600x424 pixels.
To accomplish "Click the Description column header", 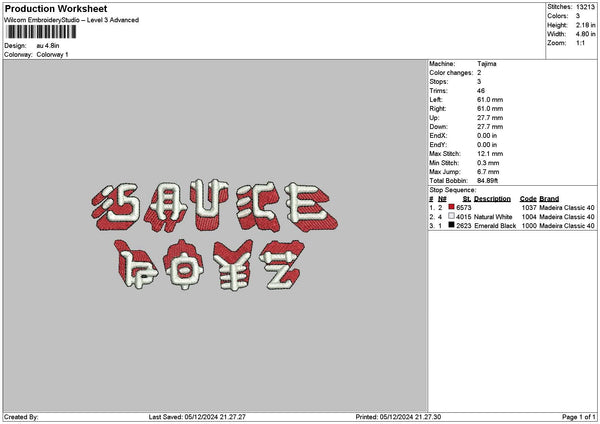I will (492, 199).
